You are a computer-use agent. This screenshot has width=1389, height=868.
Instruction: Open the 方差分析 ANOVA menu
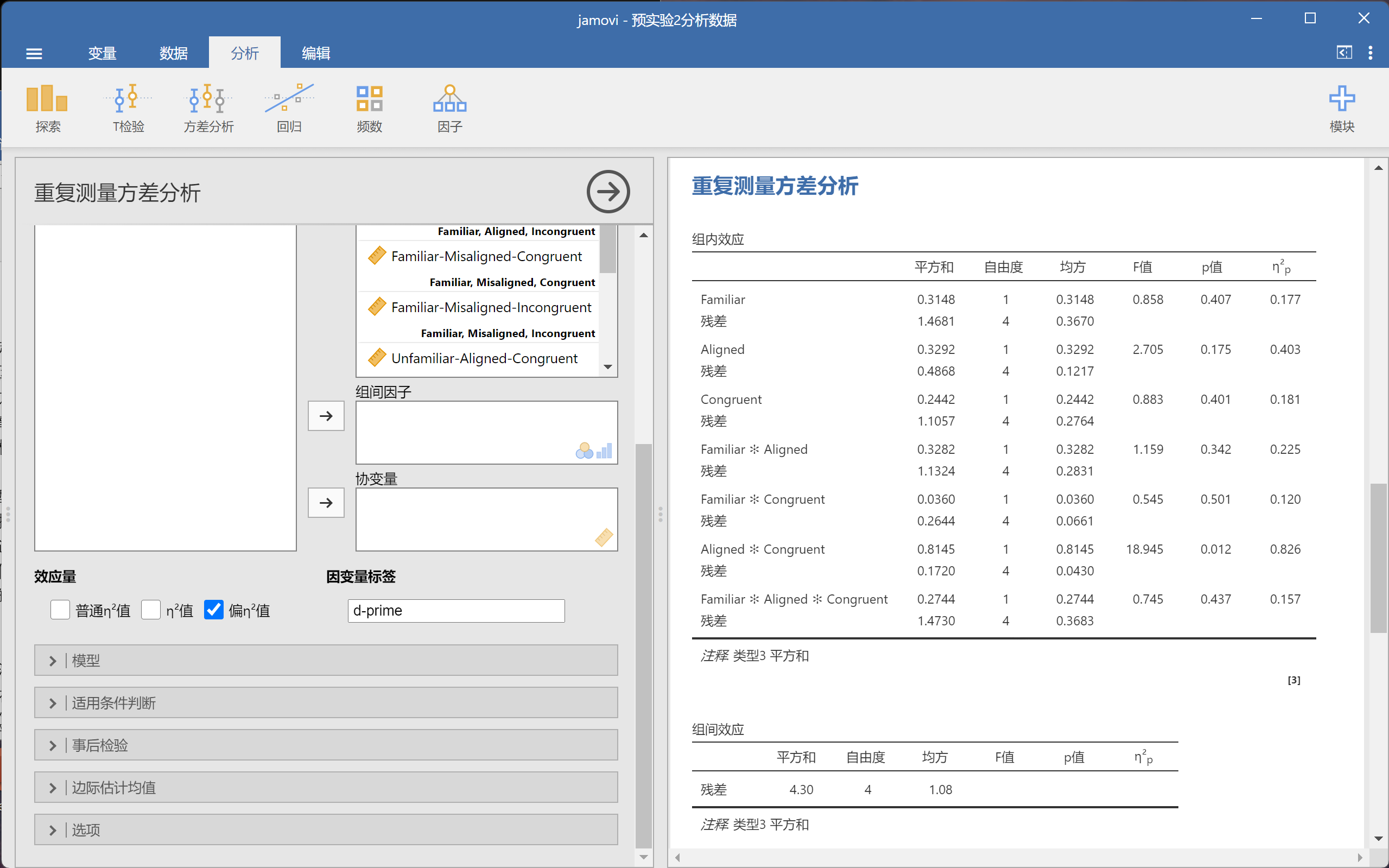pyautogui.click(x=209, y=108)
